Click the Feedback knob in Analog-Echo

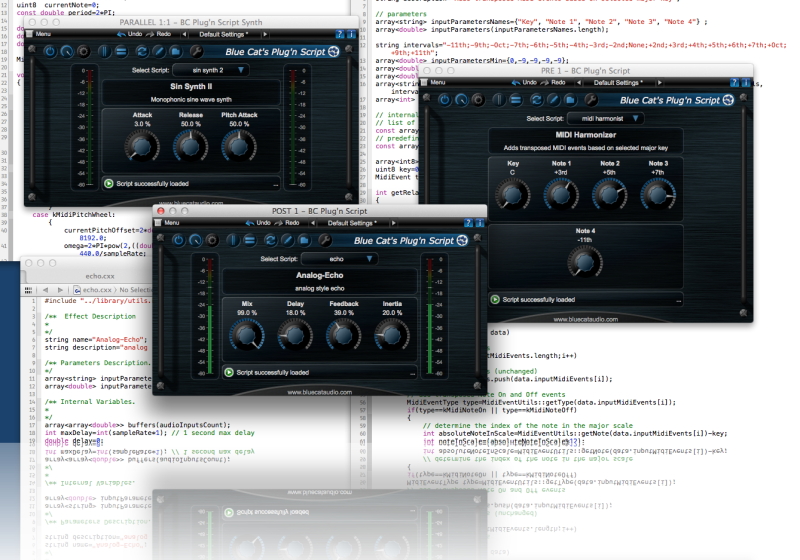[x=343, y=335]
